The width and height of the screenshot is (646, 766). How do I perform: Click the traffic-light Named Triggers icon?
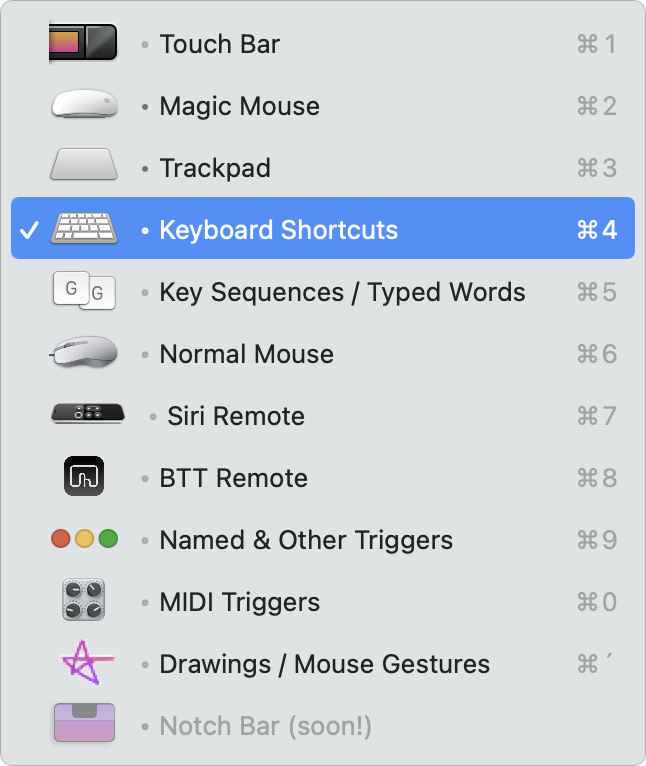(84, 539)
